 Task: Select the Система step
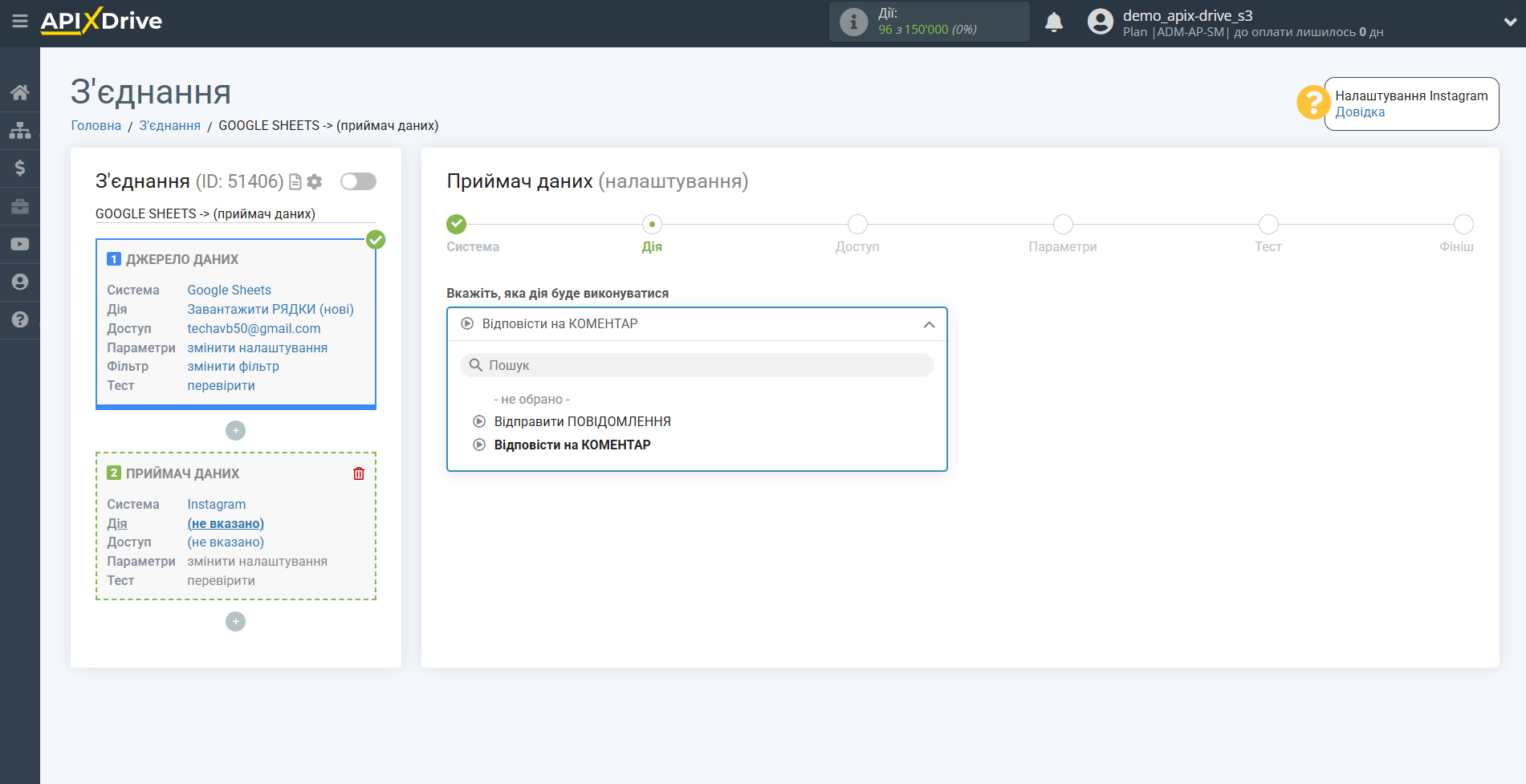point(457,224)
